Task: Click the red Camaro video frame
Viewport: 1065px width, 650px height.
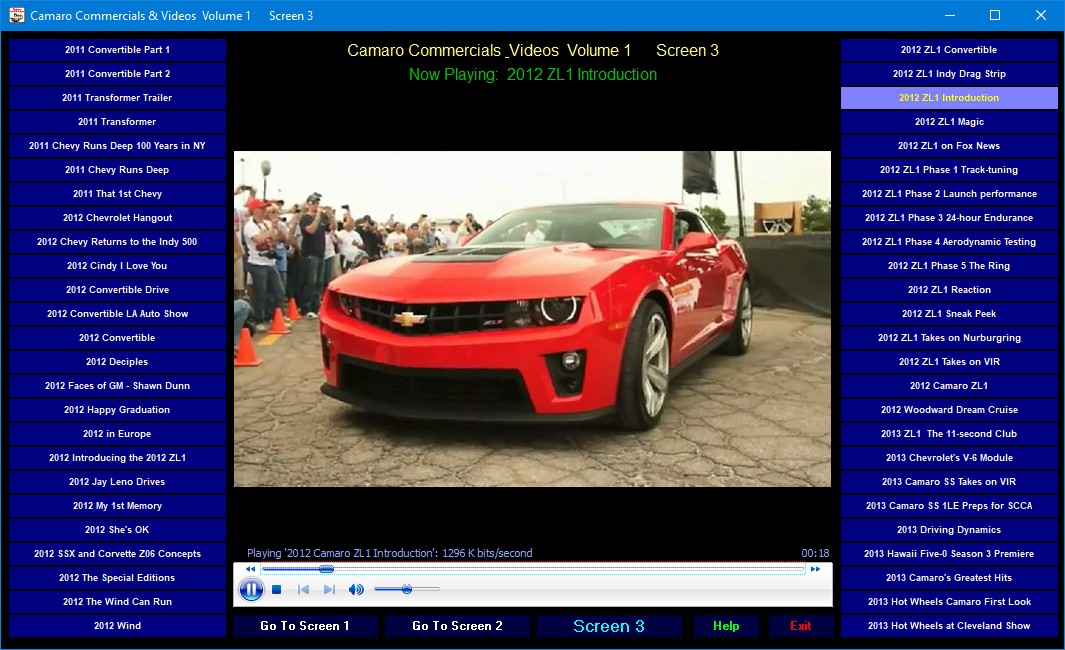Action: pyautogui.click(x=532, y=319)
